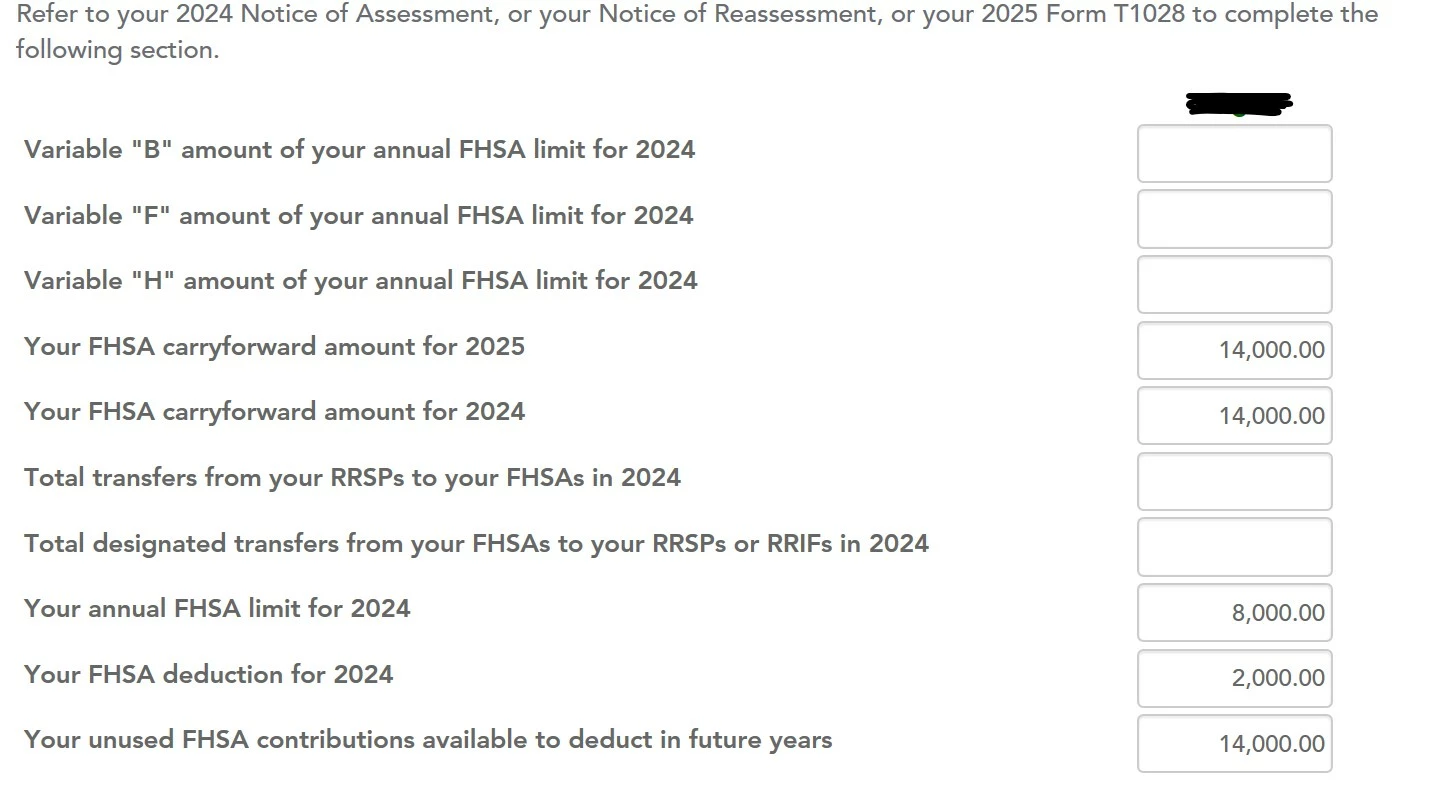Image resolution: width=1440 pixels, height=795 pixels.
Task: Click the 2025 FHSA carryforward amount field
Action: pyautogui.click(x=1235, y=350)
